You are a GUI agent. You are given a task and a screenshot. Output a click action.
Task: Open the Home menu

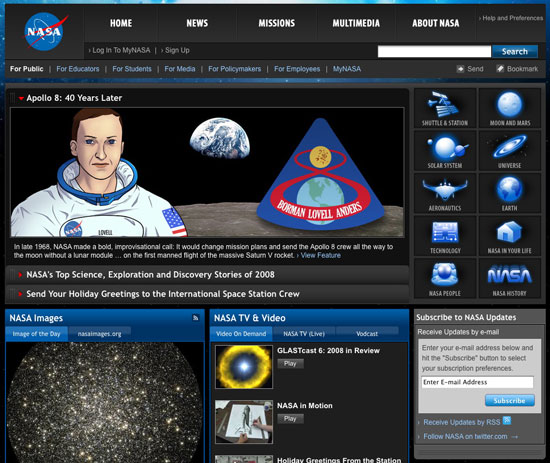coord(121,24)
